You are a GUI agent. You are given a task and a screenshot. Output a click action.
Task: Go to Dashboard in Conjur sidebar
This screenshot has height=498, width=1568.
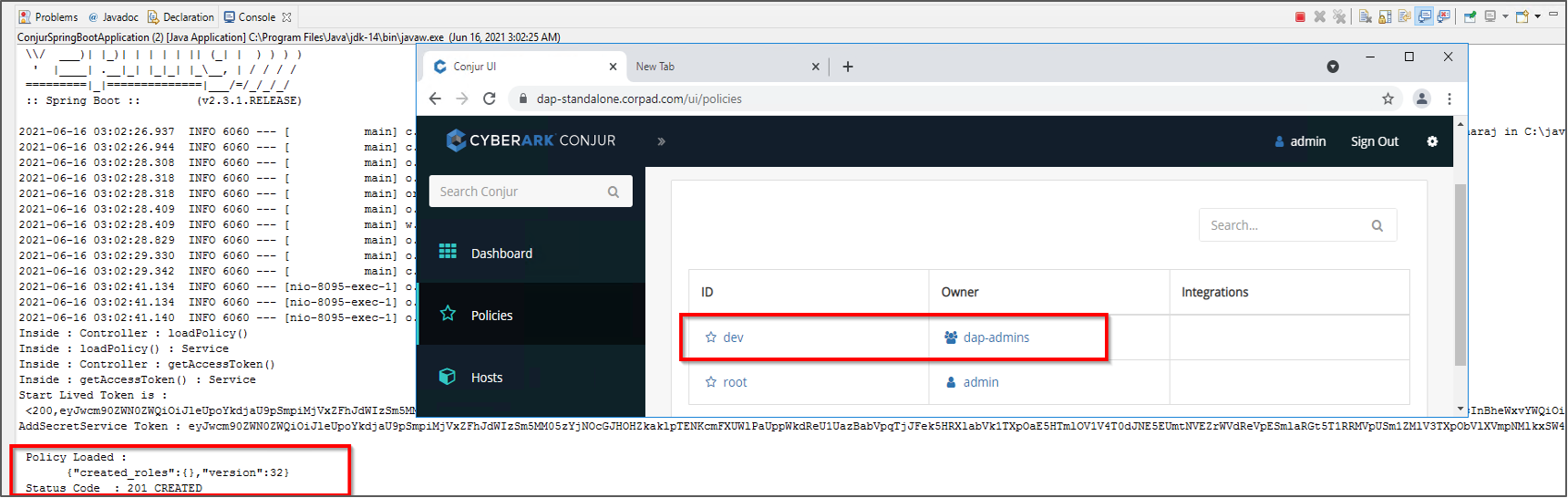coord(501,254)
